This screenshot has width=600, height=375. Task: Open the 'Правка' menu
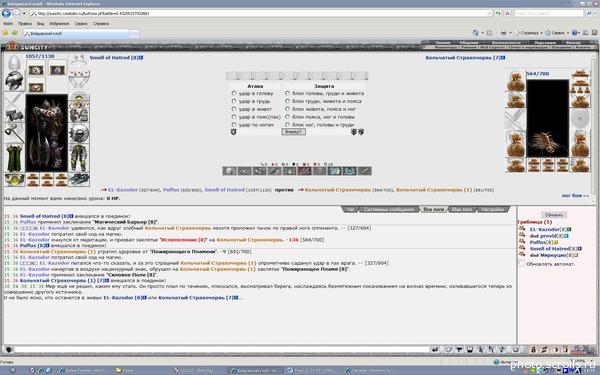25,24
